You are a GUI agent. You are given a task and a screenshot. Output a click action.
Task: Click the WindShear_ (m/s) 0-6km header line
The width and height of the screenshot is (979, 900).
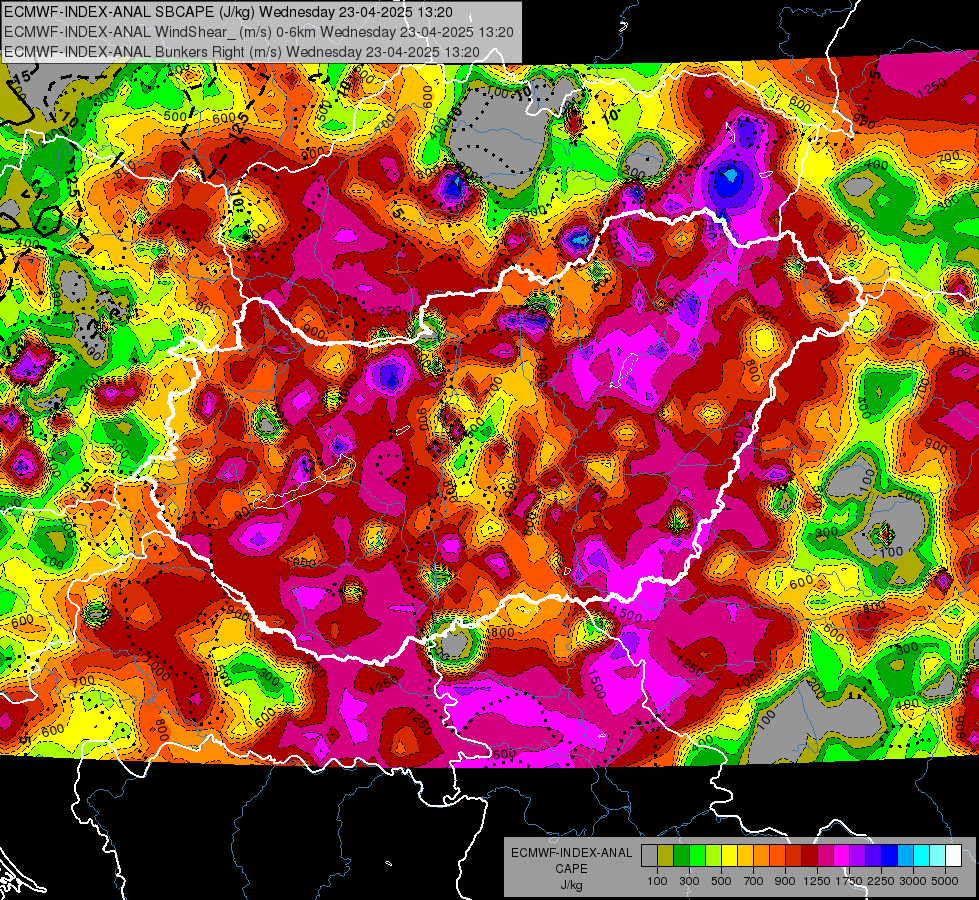tap(258, 32)
